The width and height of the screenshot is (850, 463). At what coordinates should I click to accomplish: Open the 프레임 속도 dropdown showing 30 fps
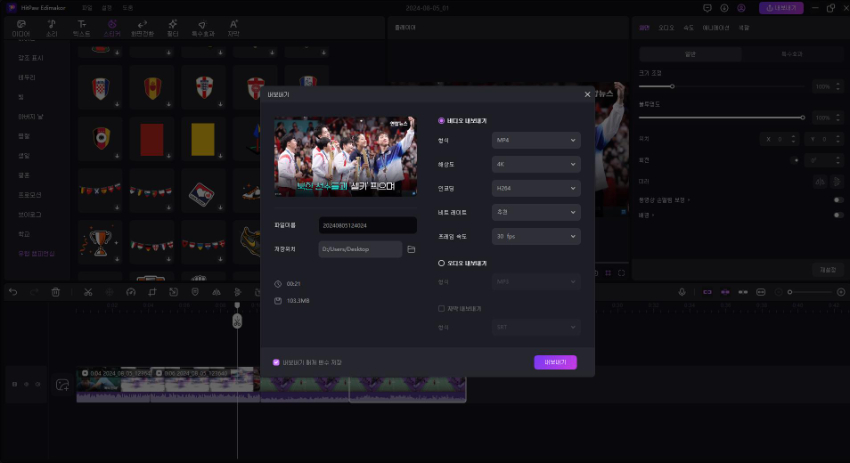[x=536, y=237]
